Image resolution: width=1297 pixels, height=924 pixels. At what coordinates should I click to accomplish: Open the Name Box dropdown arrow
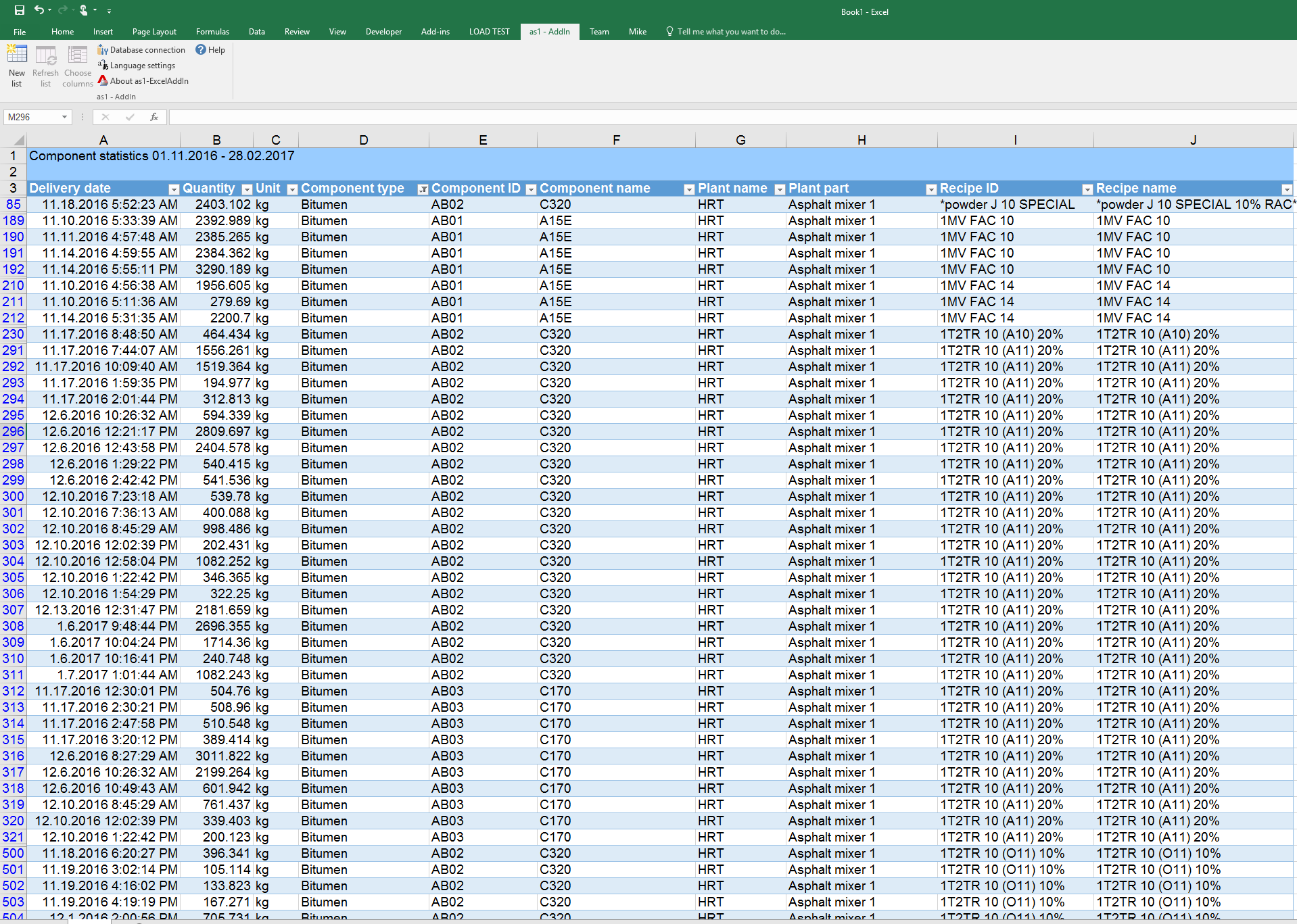65,117
